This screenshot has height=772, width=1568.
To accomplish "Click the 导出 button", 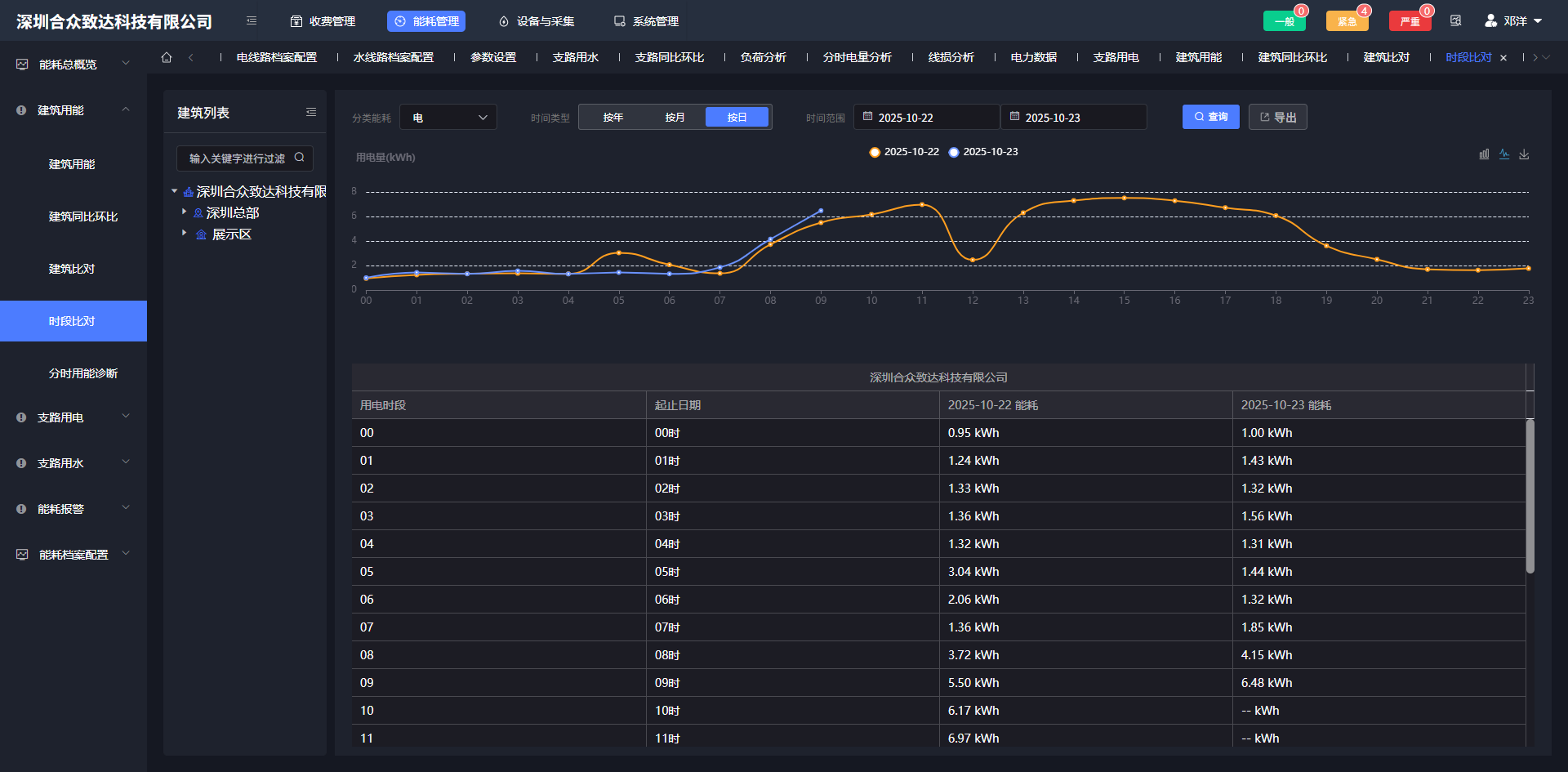I will [x=1277, y=117].
